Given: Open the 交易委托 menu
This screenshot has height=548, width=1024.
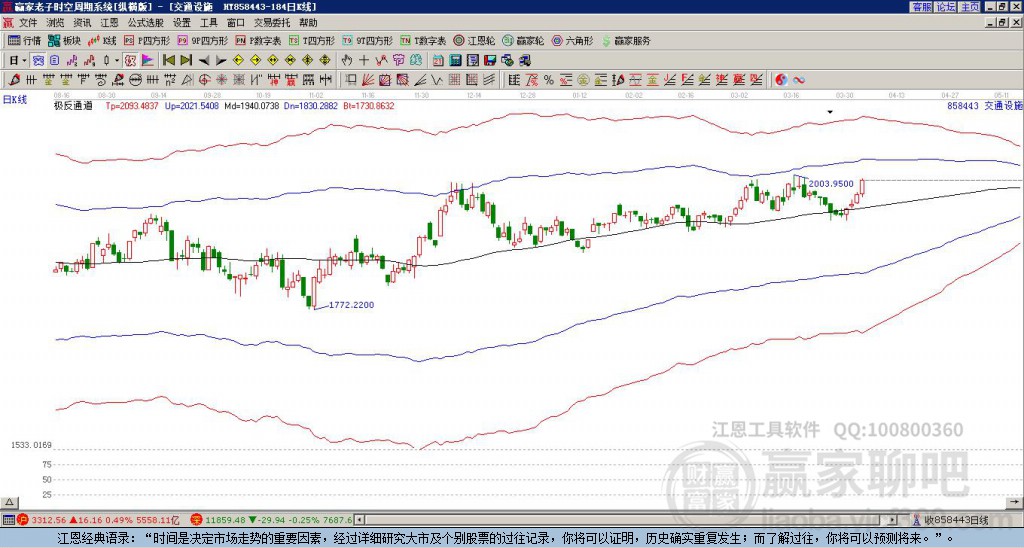Looking at the screenshot, I should tap(272, 23).
